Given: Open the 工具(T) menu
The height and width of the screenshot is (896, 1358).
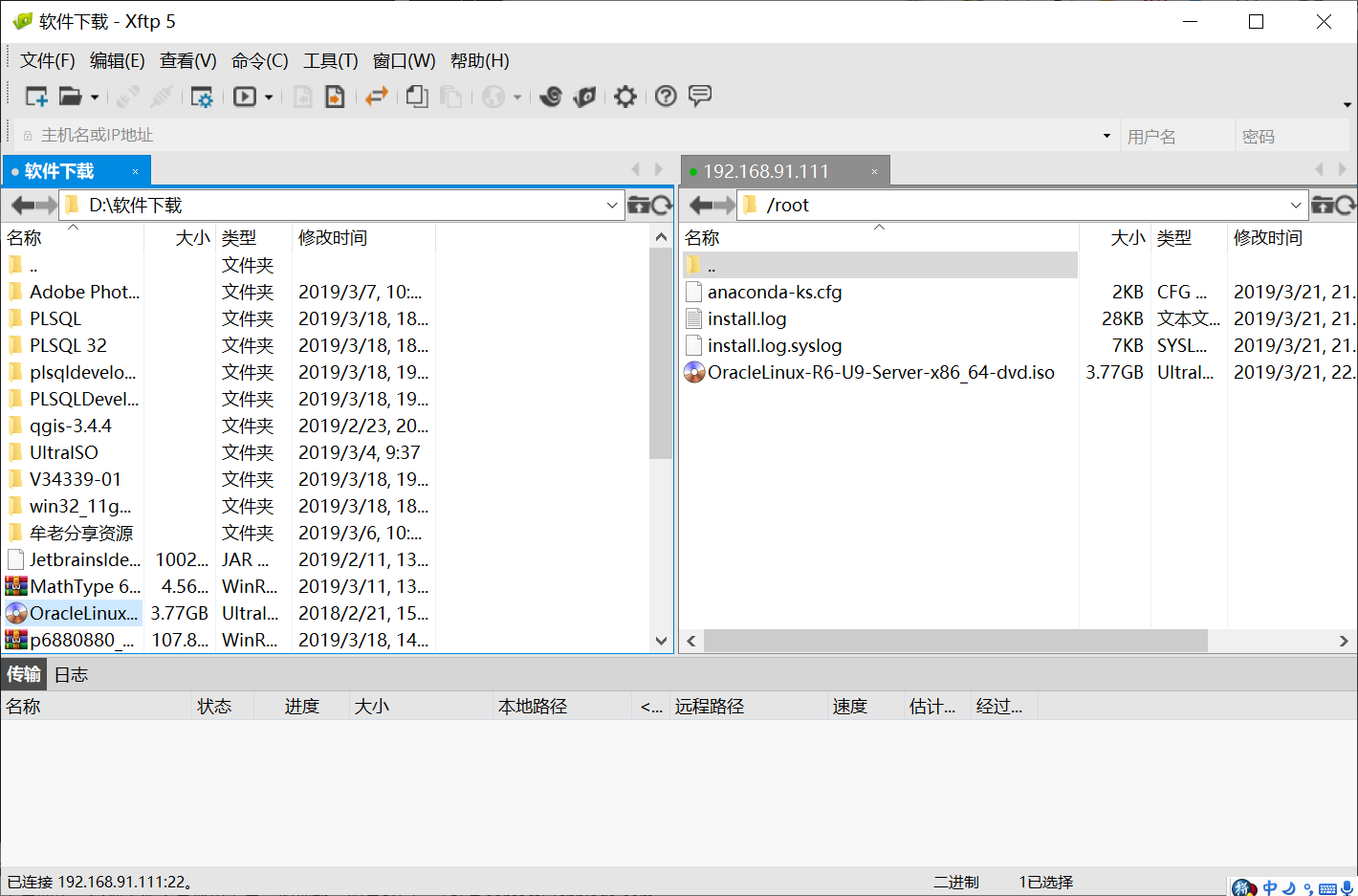Looking at the screenshot, I should click(x=331, y=61).
